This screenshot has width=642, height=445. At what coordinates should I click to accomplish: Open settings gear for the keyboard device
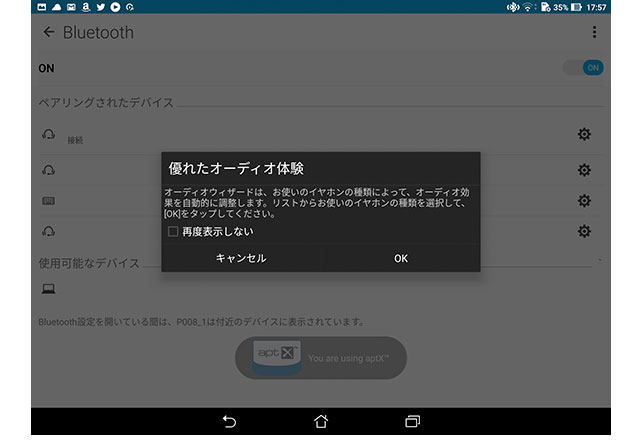click(x=584, y=201)
